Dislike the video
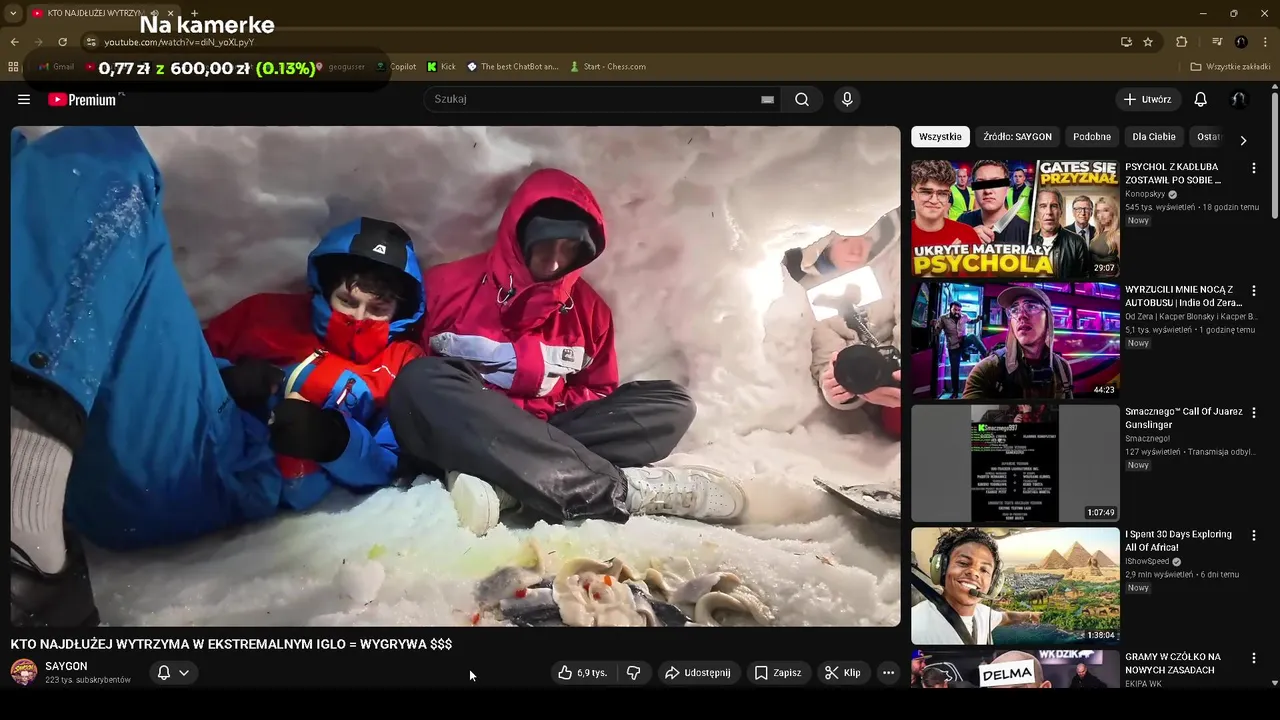 633,673
